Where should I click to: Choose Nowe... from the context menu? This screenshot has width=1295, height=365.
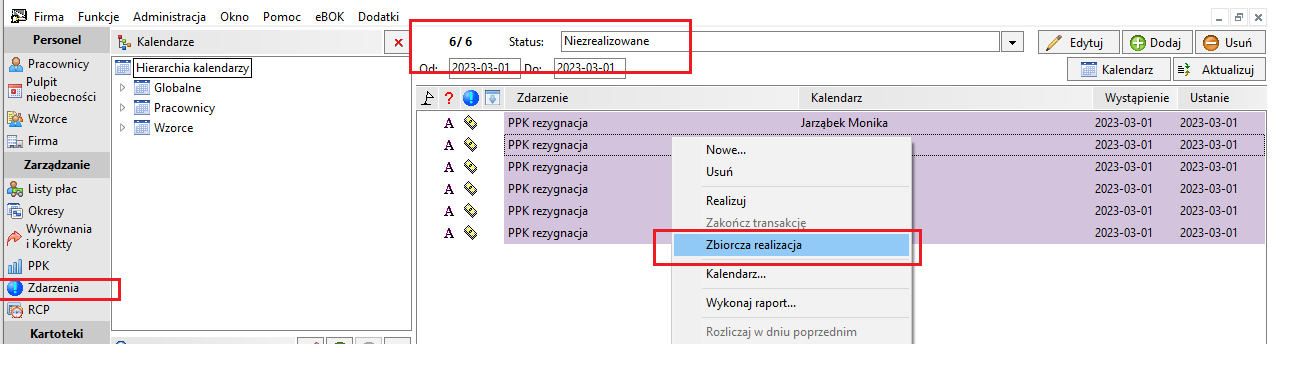coord(791,150)
